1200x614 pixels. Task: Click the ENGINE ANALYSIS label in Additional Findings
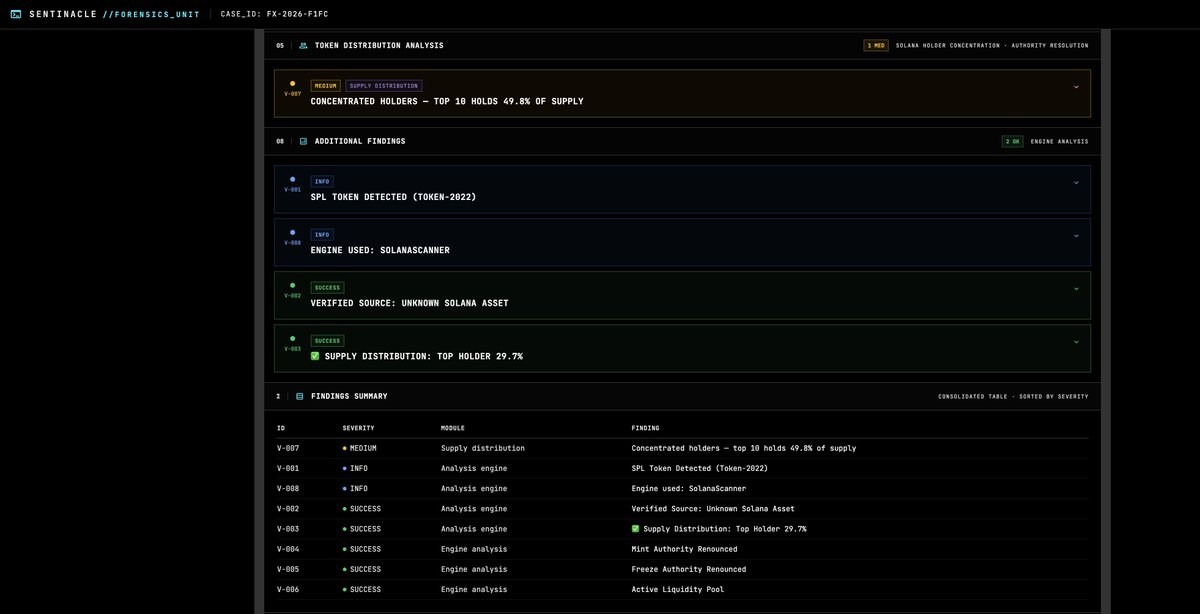[1059, 142]
